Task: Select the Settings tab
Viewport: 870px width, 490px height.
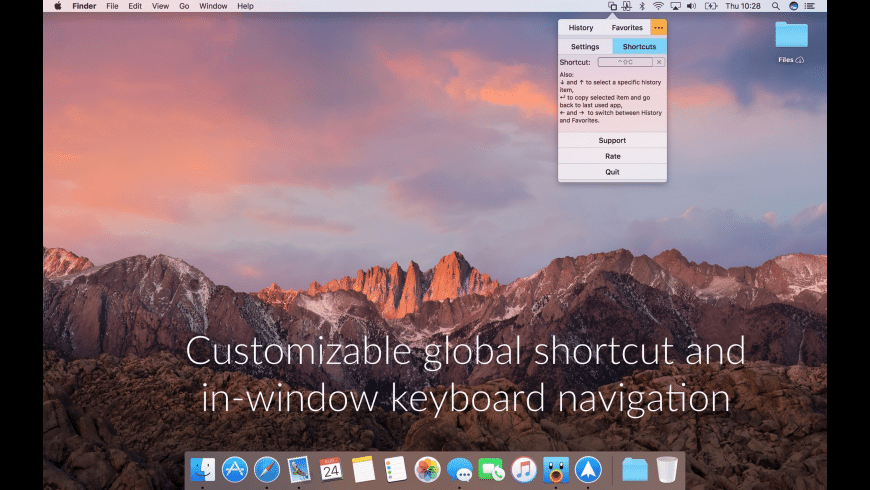Action: (585, 46)
